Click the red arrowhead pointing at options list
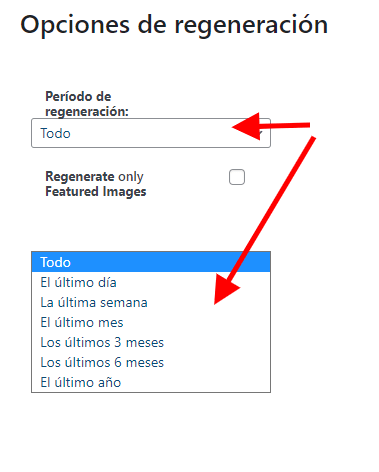The height and width of the screenshot is (472, 379). click(226, 288)
